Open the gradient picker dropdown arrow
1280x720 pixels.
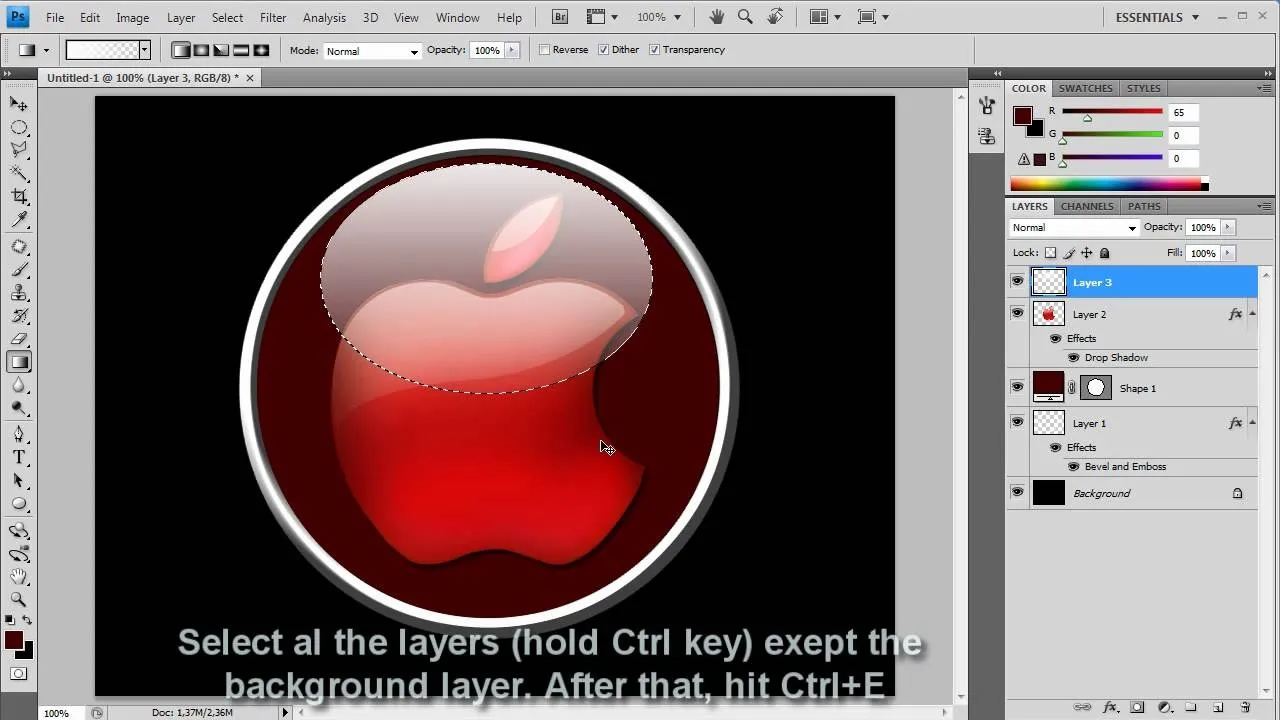click(144, 50)
